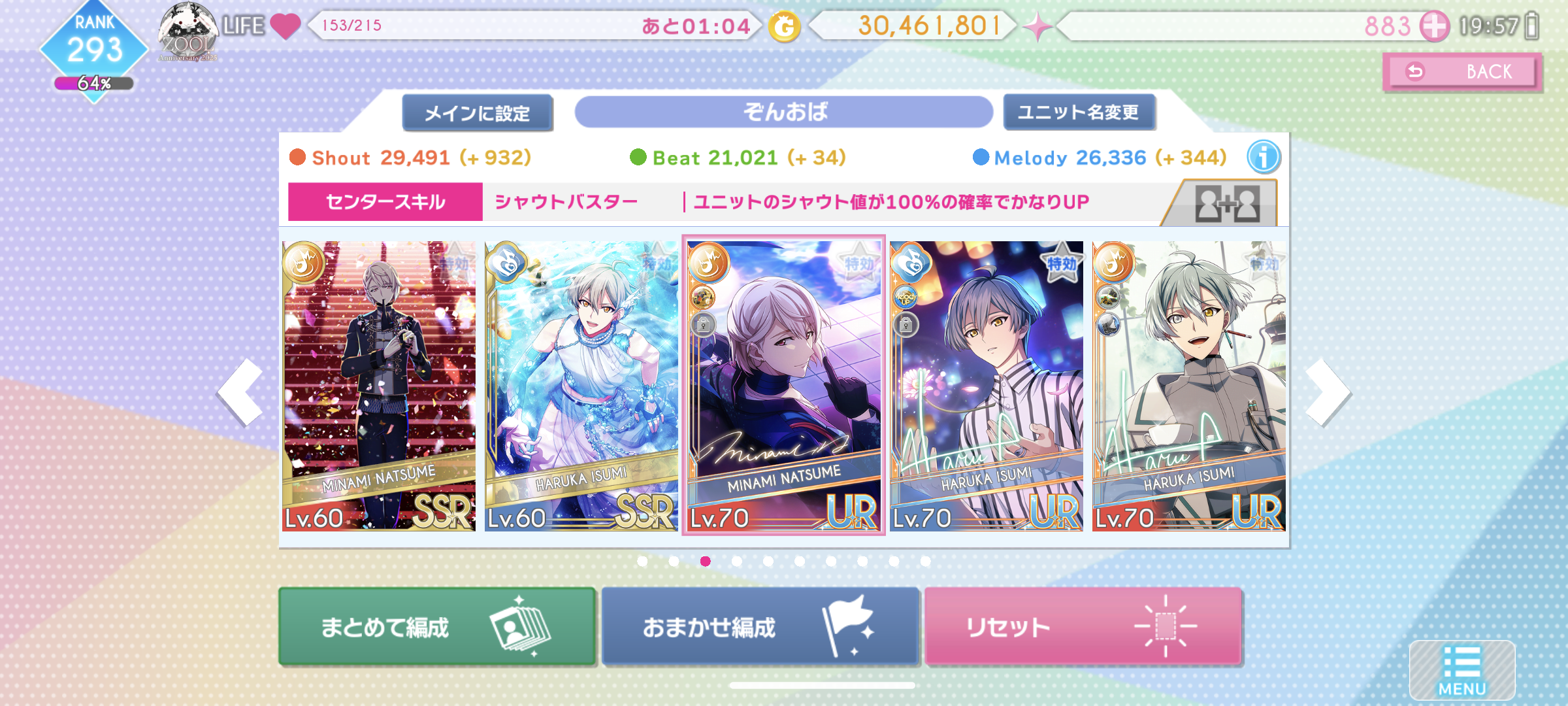Click the pink リセット button
The width and height of the screenshot is (1568, 706).
pyautogui.click(x=1083, y=626)
